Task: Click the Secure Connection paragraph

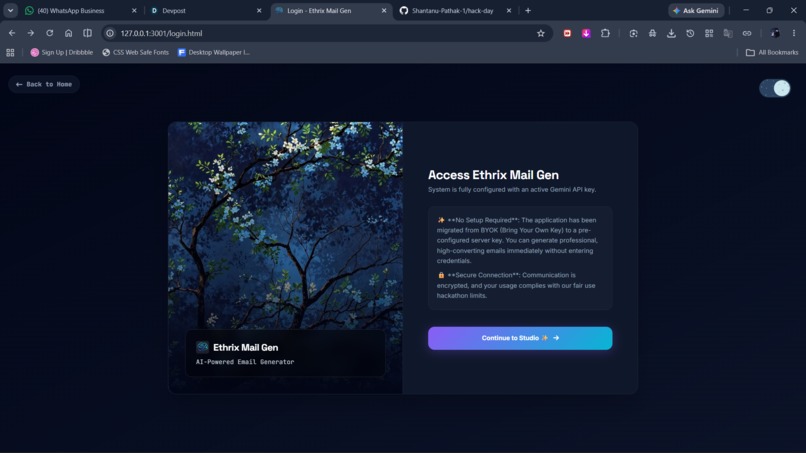Action: tap(516, 285)
